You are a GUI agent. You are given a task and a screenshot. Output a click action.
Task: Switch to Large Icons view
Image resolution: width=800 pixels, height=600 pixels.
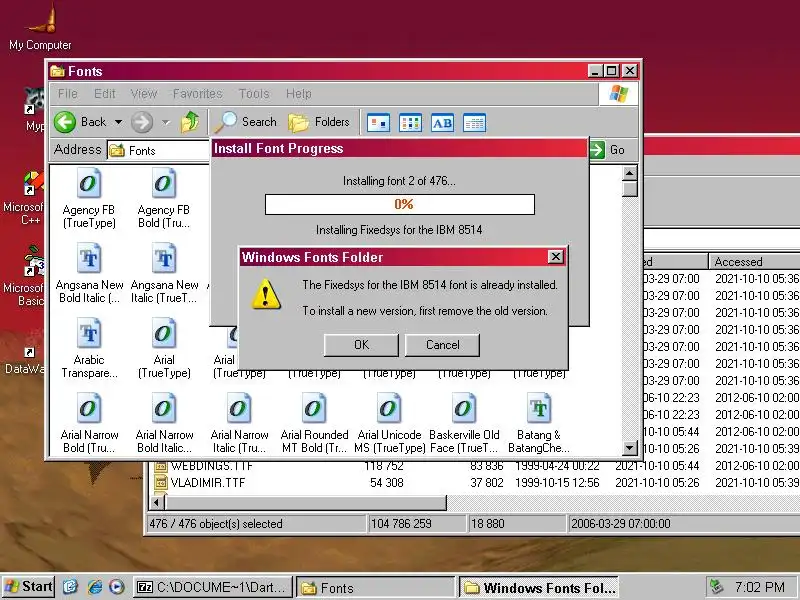point(379,123)
